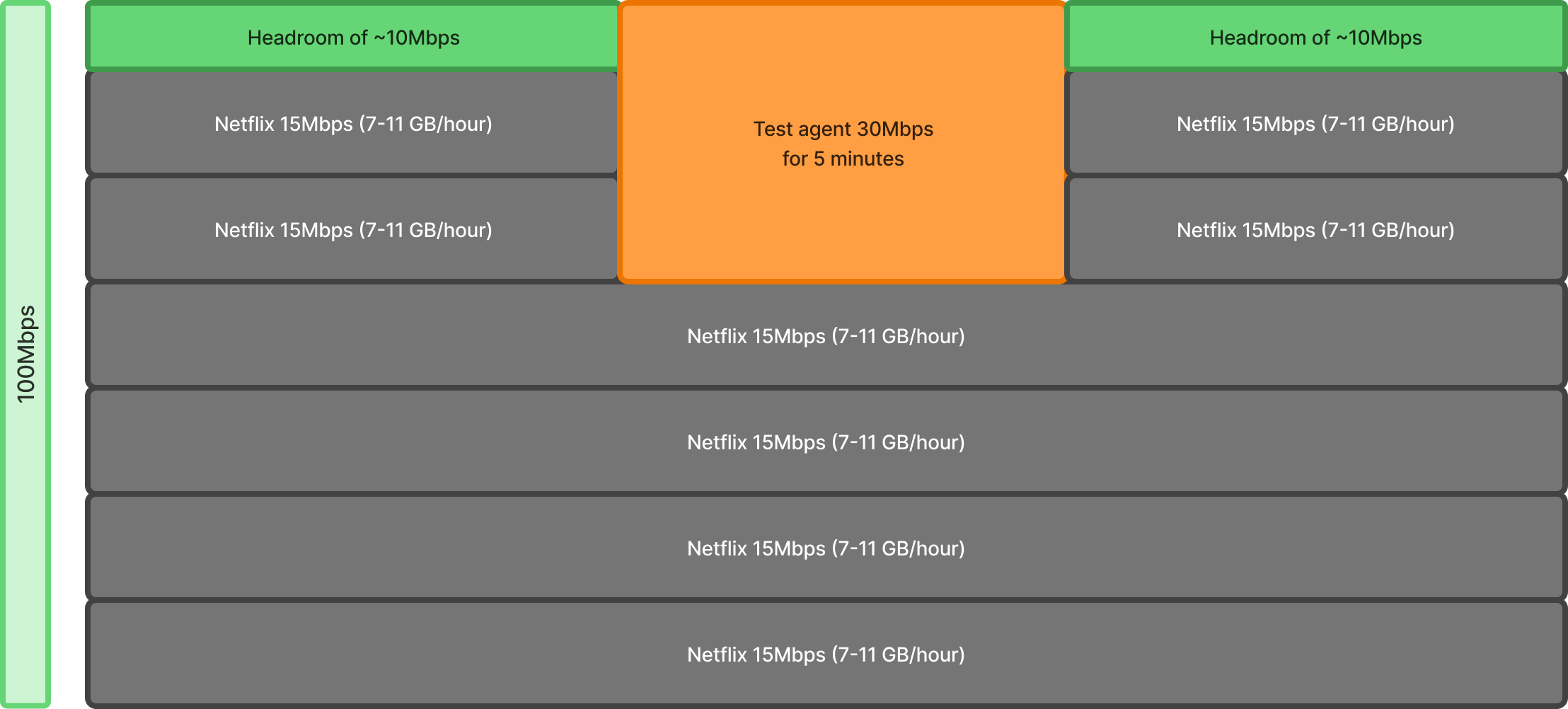This screenshot has width=1568, height=709.
Task: Click Netflix text in the first full-width block
Action: pyautogui.click(x=826, y=336)
